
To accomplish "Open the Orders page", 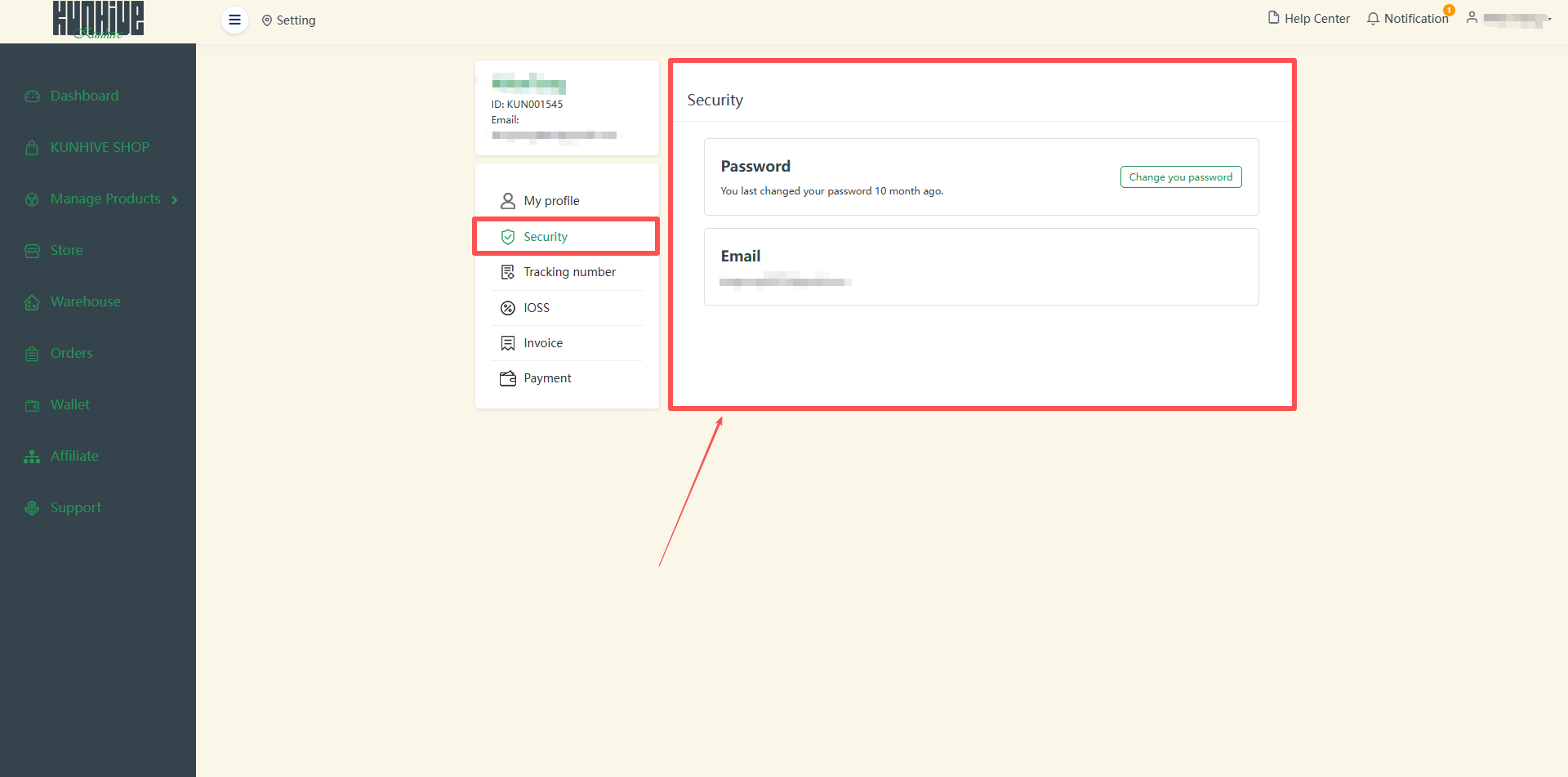I will (x=72, y=354).
